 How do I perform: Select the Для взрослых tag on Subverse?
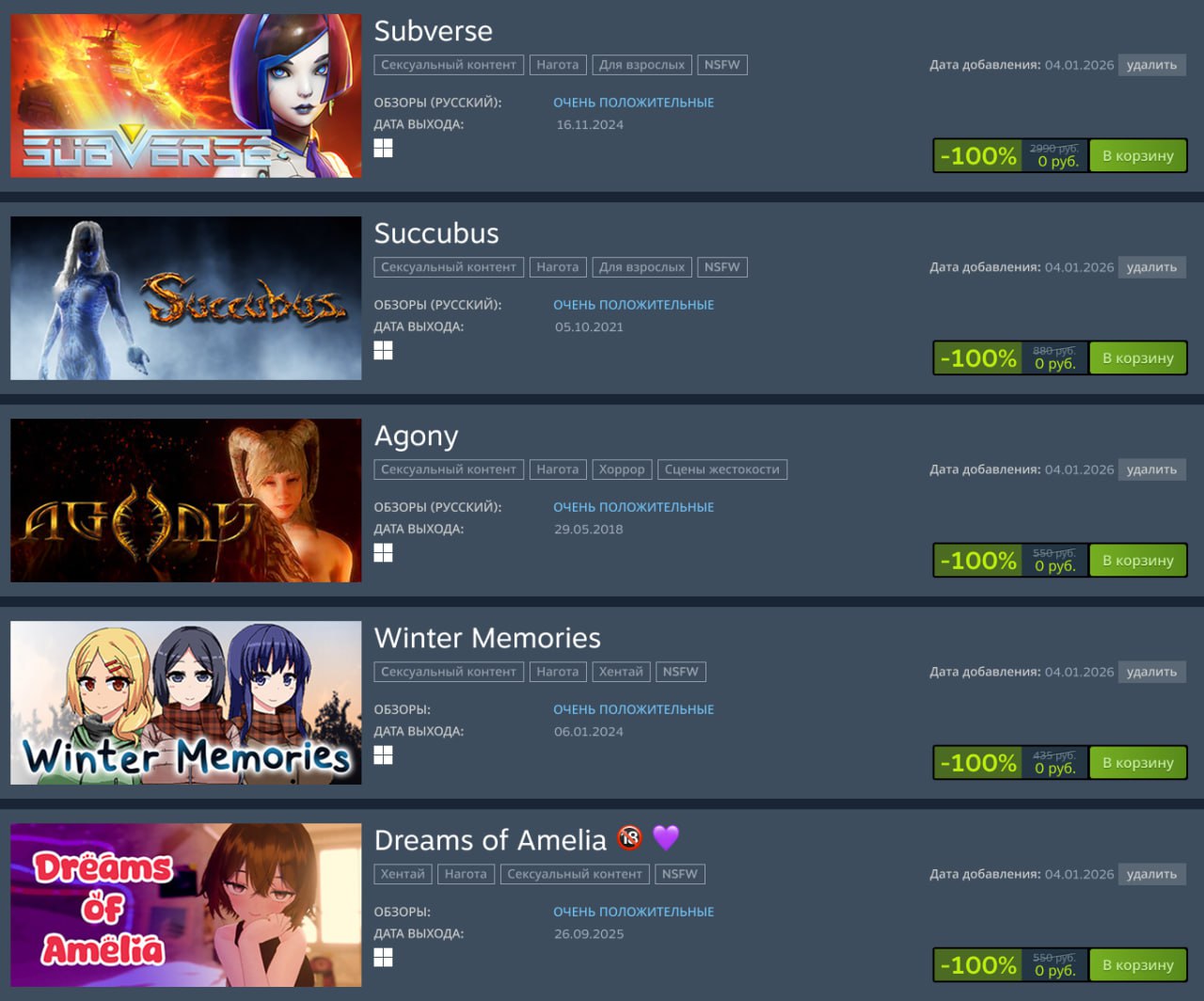point(642,65)
